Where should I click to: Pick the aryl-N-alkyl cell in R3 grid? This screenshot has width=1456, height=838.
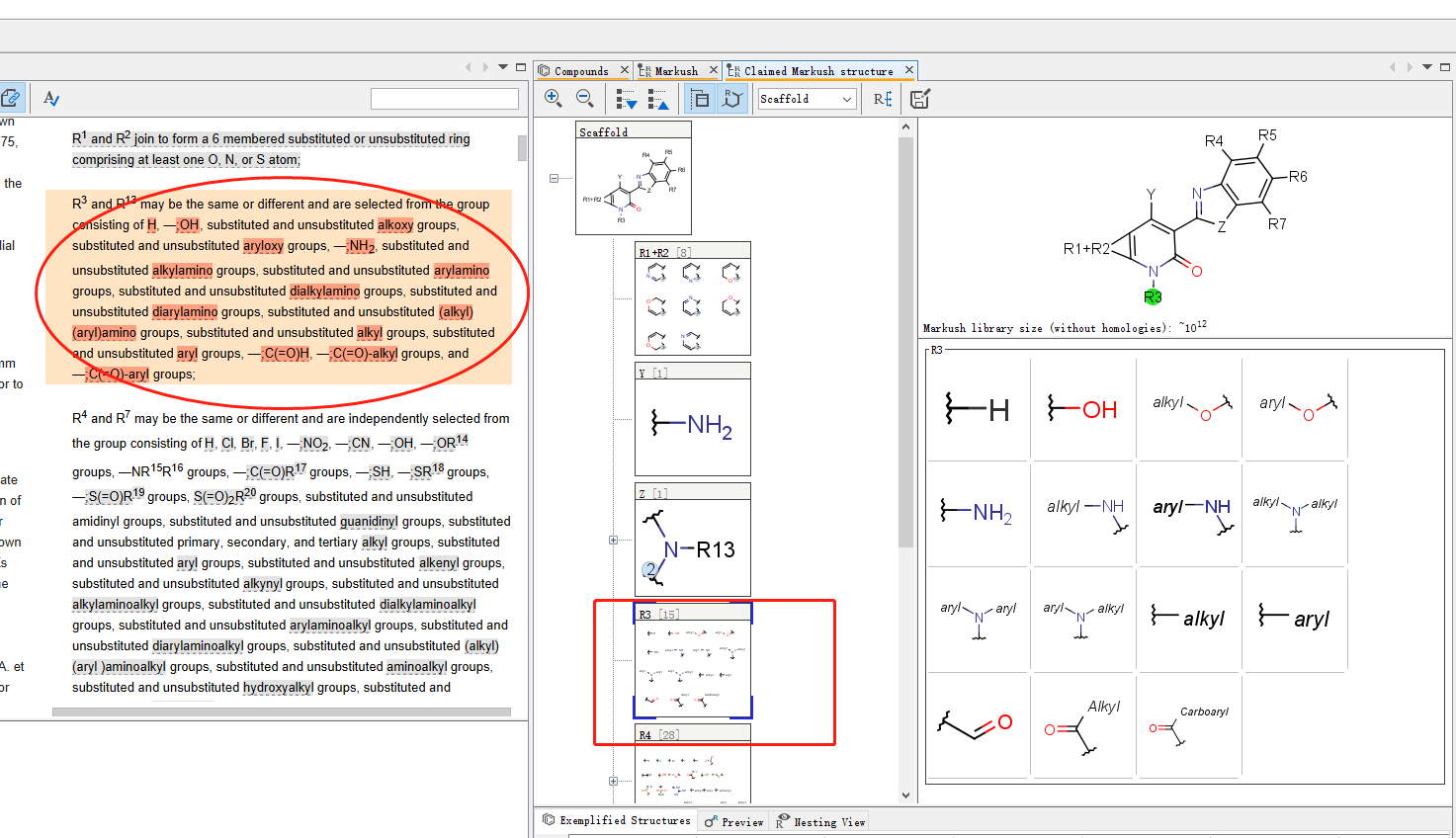pyautogui.click(x=1083, y=619)
